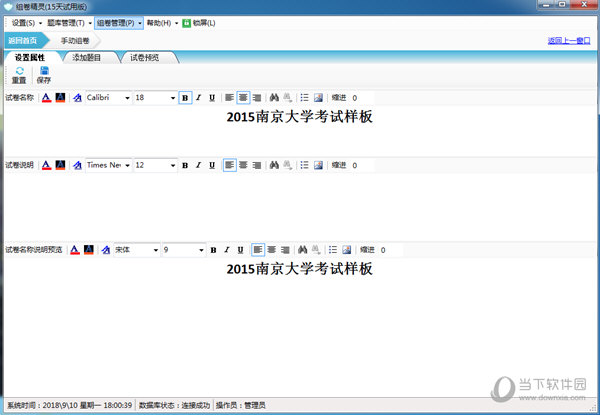This screenshot has width=600, height=415.
Task: Click 手动组卷 breadcrumb
Action: (75, 40)
